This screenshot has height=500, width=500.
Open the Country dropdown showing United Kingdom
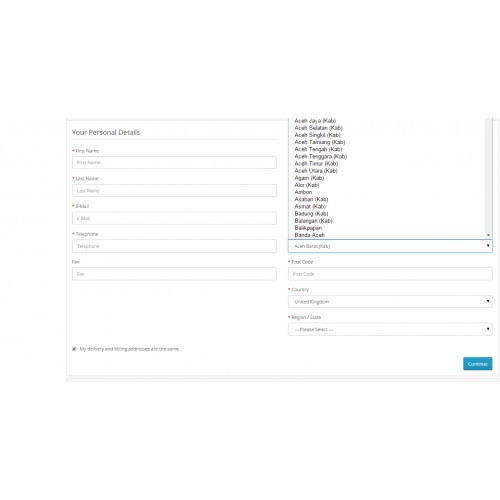point(390,301)
